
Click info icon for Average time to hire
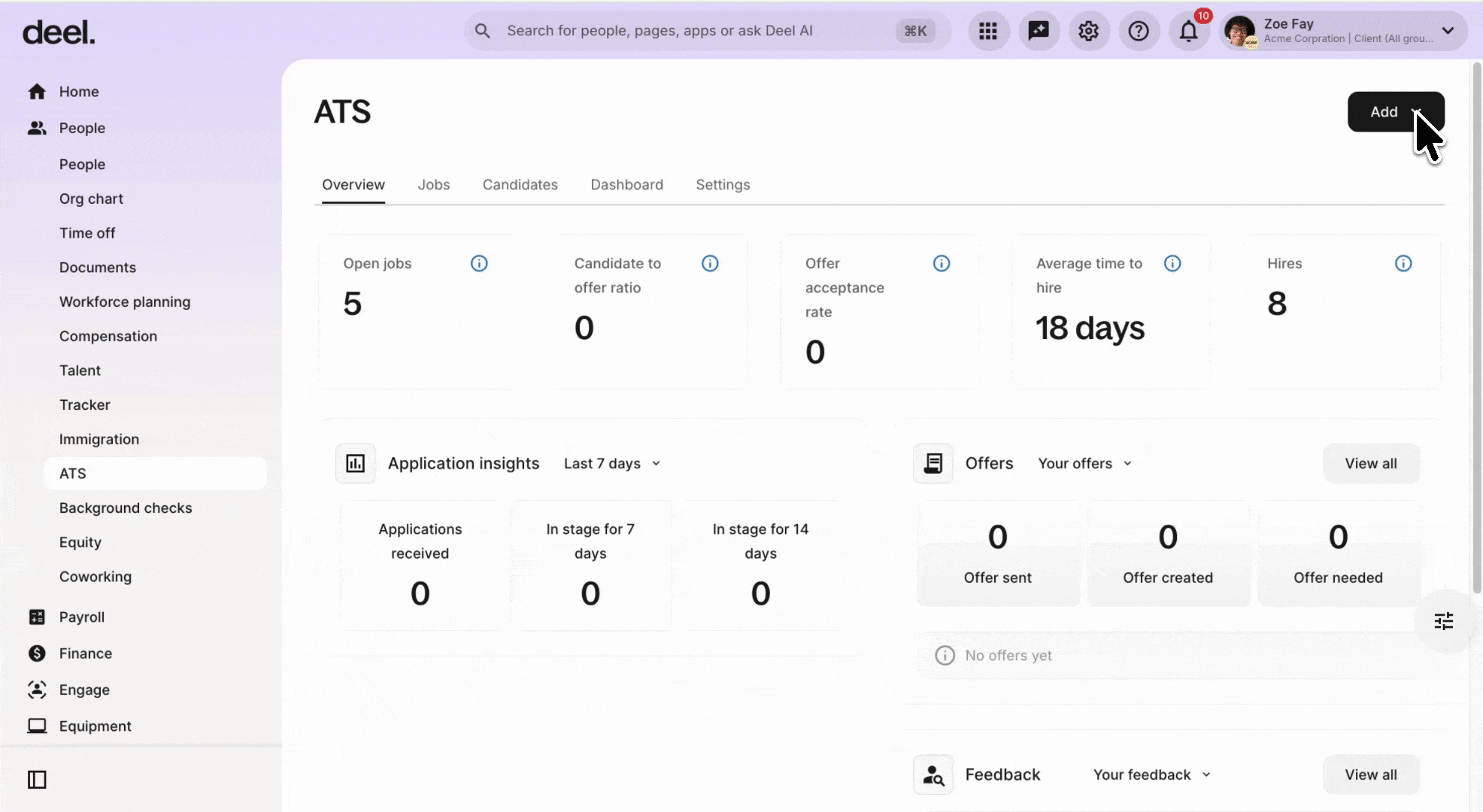pos(1172,263)
